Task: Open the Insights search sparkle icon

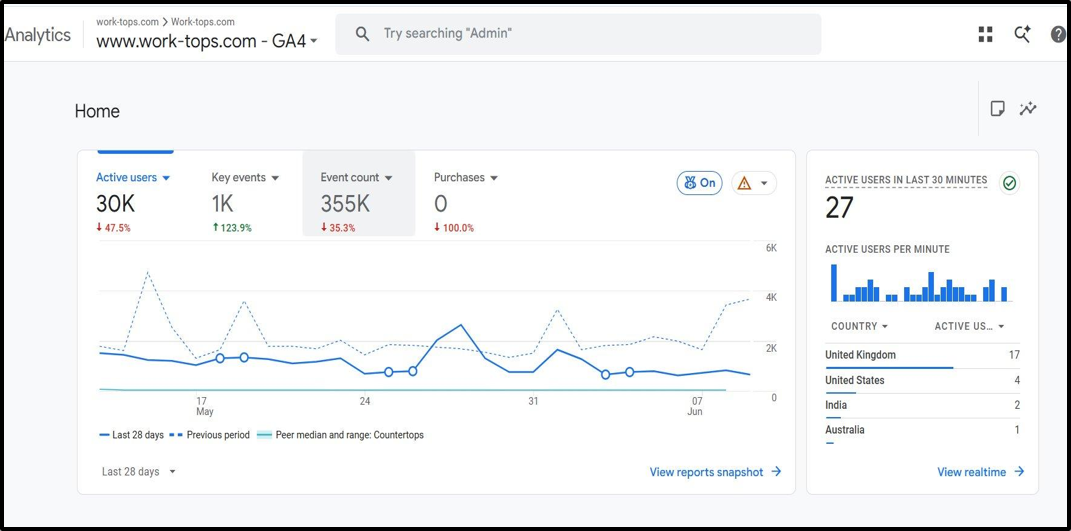Action: (1022, 34)
